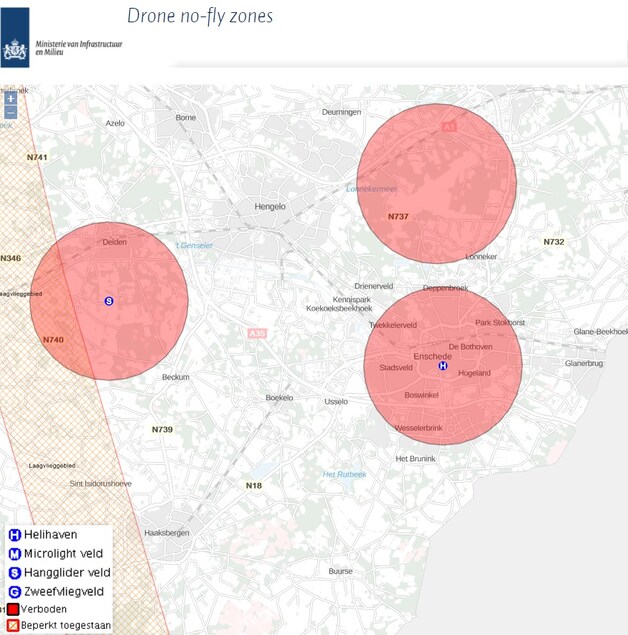The height and width of the screenshot is (635, 628).
Task: Click the Boswinkel label
Action: 422,395
